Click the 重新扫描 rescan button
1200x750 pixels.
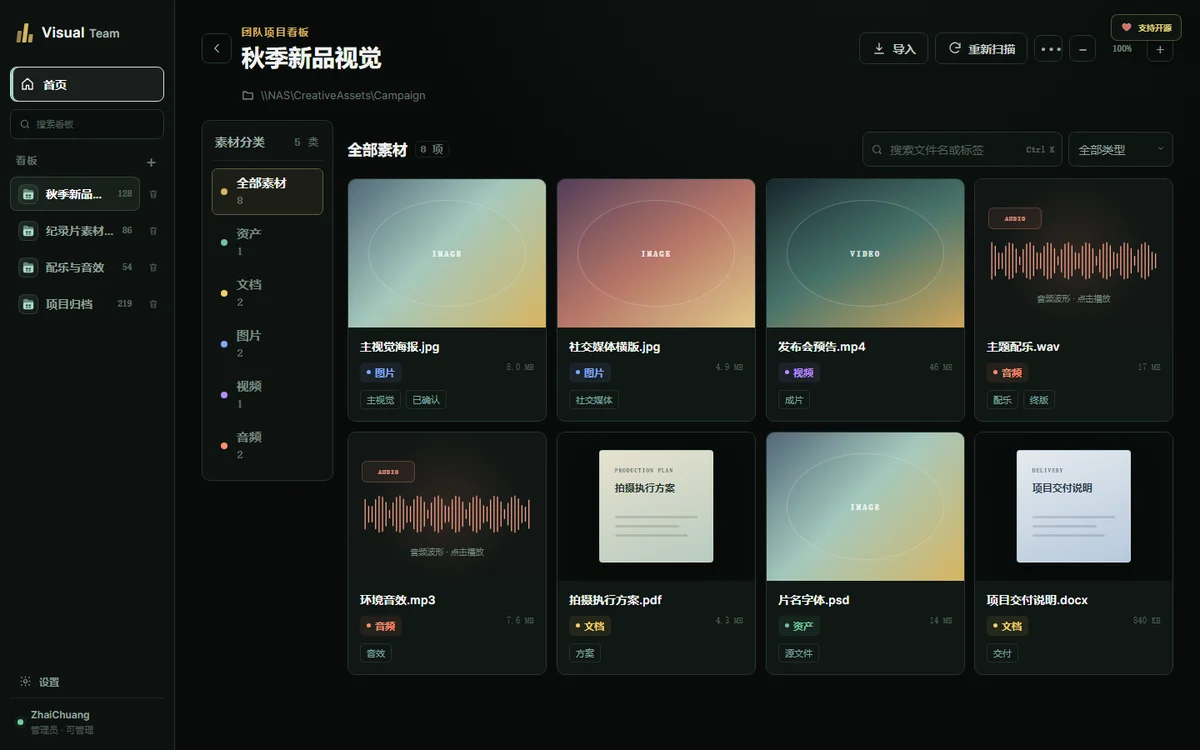tap(981, 48)
